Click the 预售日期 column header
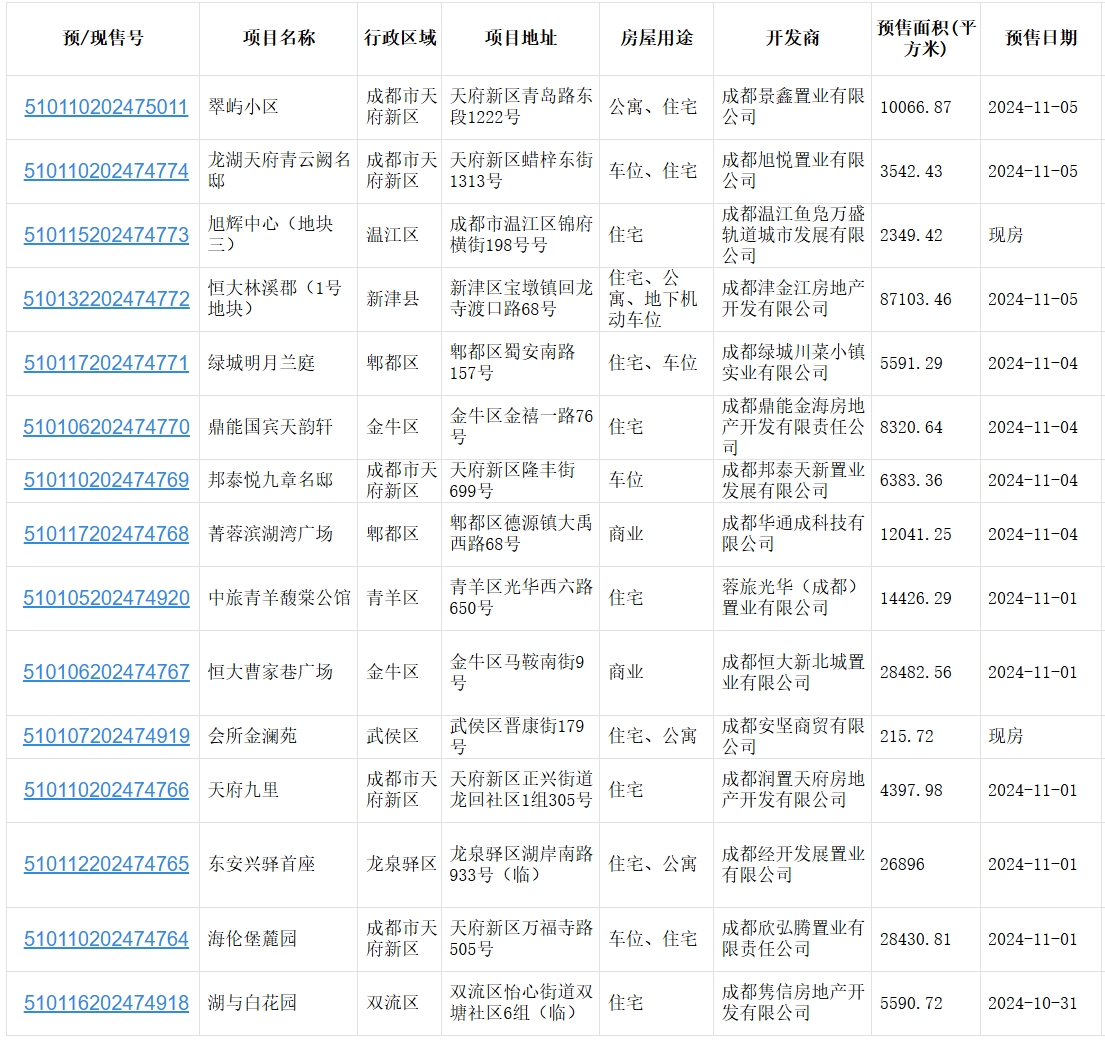The image size is (1105, 1041). [1041, 38]
